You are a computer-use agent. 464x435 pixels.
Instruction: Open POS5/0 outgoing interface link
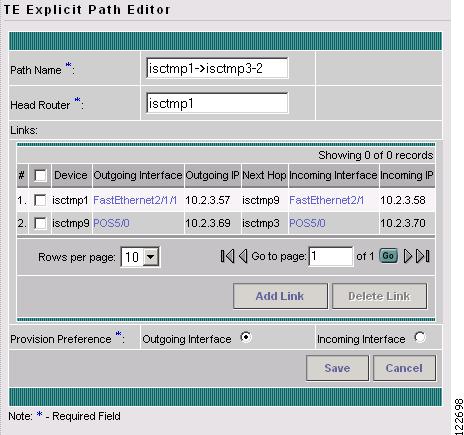pyautogui.click(x=111, y=223)
